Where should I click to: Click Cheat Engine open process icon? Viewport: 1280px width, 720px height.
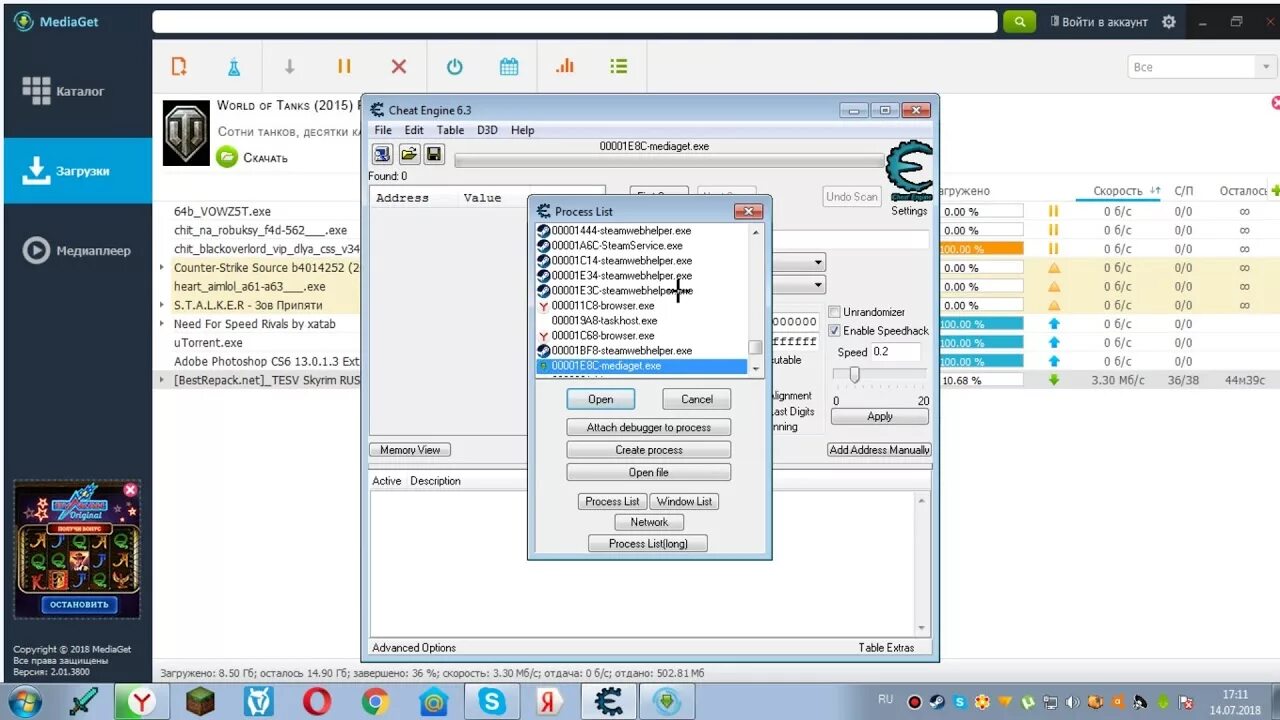pos(382,154)
